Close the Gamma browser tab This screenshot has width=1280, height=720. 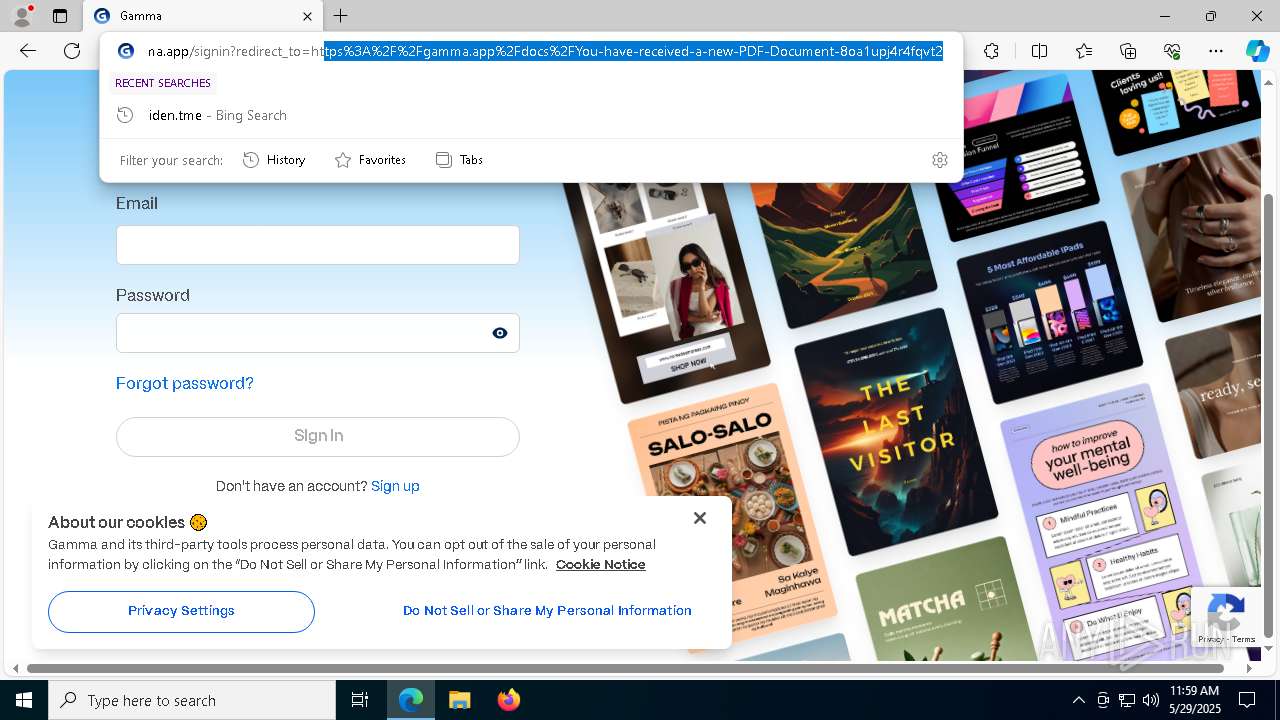click(307, 16)
